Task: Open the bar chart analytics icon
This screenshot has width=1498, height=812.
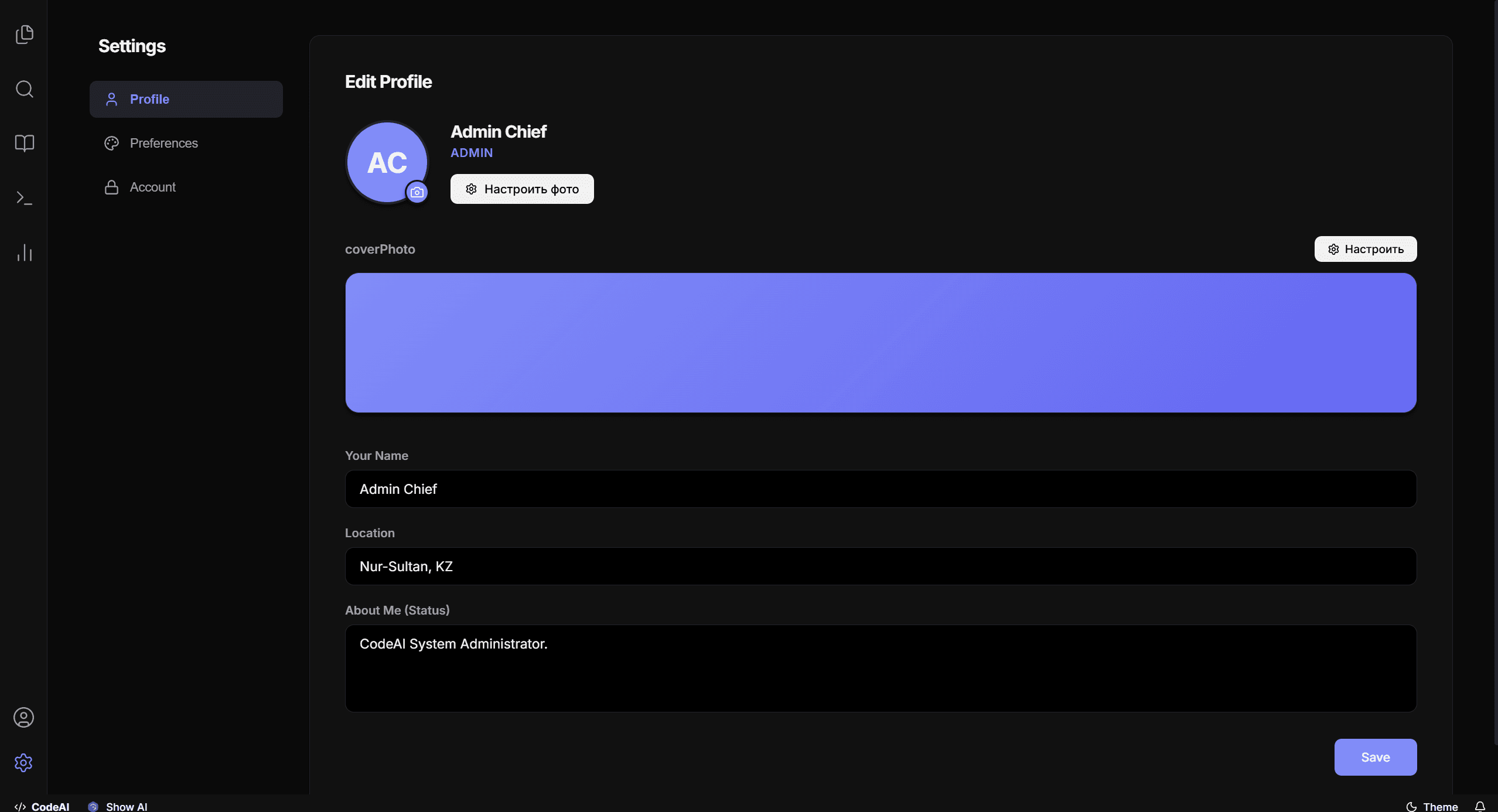Action: pyautogui.click(x=24, y=253)
